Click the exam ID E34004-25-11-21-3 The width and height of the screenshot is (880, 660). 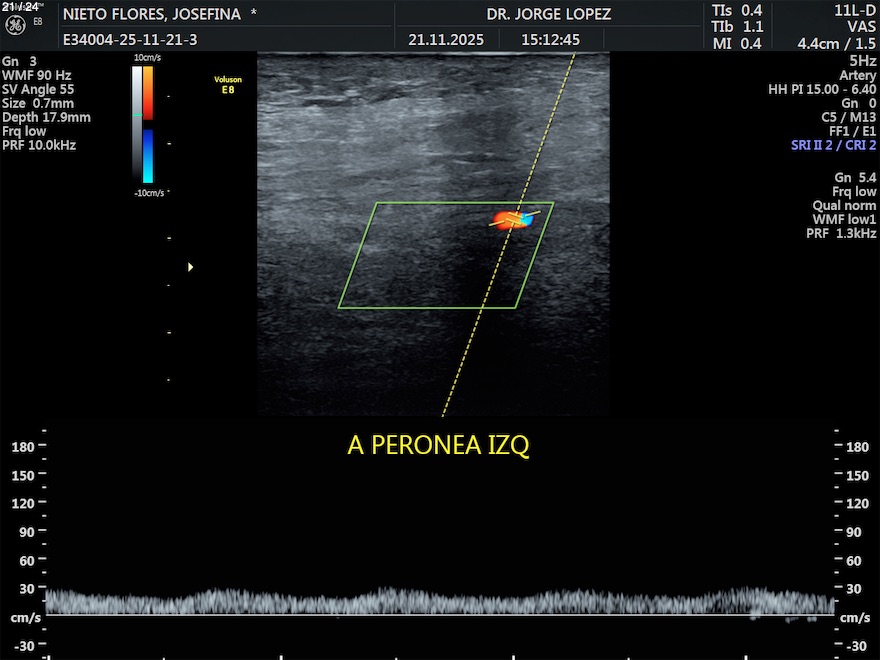[x=130, y=40]
